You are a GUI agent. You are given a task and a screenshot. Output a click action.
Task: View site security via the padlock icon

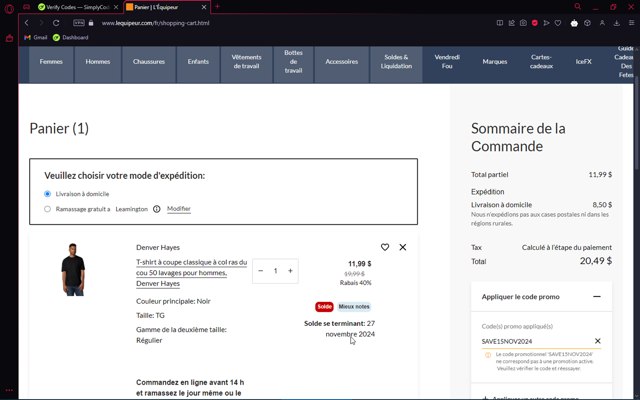(91, 23)
